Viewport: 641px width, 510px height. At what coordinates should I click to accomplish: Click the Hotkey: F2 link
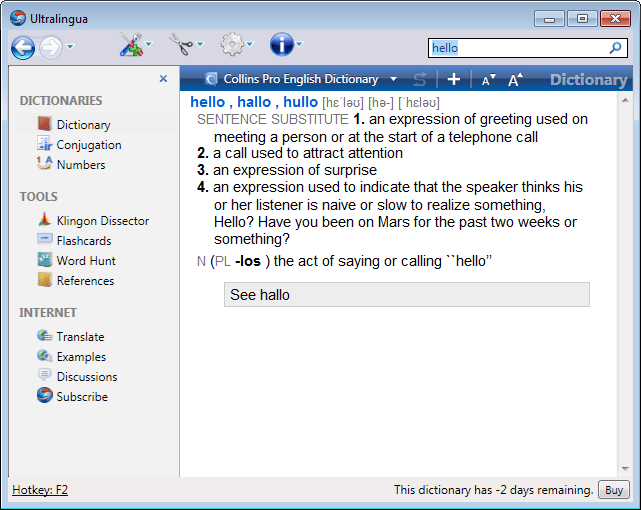pyautogui.click(x=40, y=490)
